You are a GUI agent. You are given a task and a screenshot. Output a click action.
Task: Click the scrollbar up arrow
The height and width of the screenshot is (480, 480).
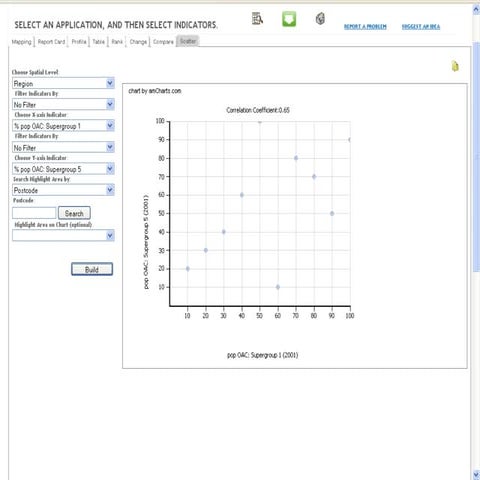[x=476, y=10]
